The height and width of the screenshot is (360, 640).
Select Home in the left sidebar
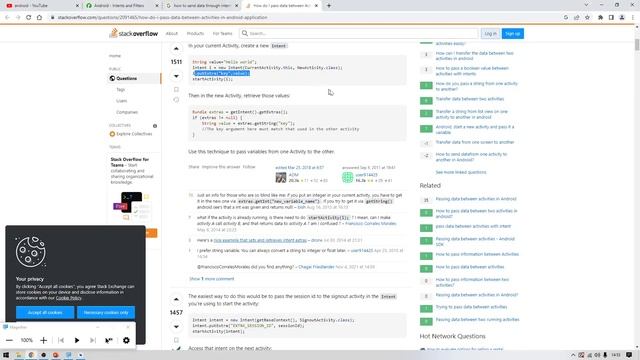point(115,56)
